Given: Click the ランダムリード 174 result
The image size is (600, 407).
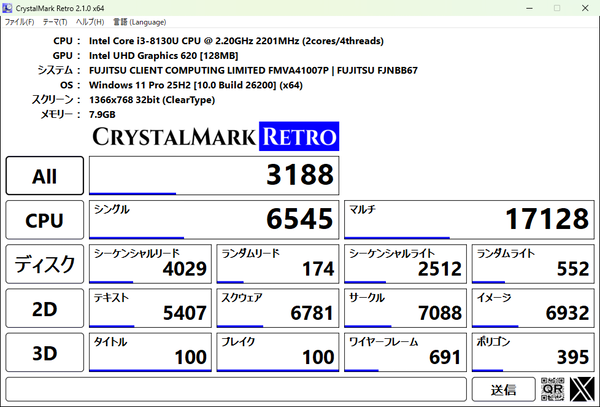Looking at the screenshot, I should (x=278, y=264).
